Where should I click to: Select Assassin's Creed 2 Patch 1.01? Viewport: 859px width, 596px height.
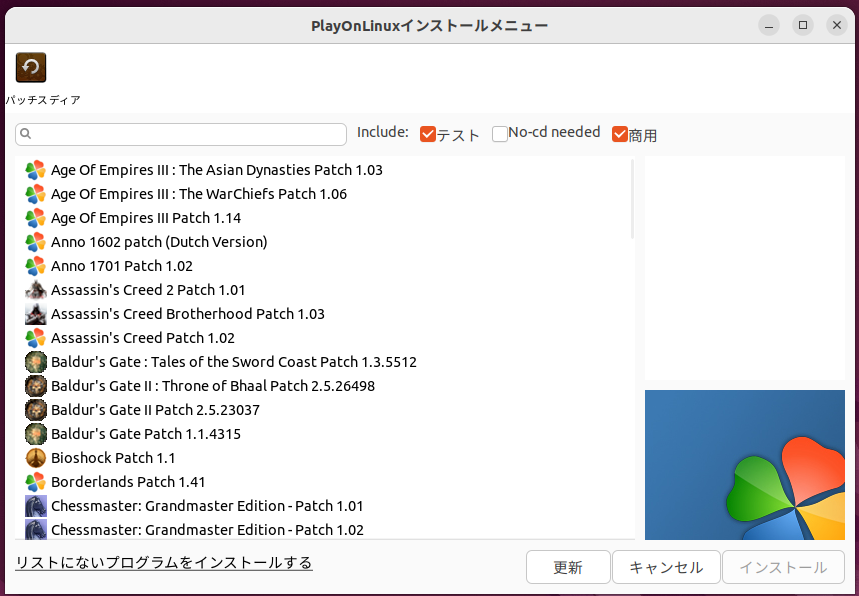(x=148, y=290)
